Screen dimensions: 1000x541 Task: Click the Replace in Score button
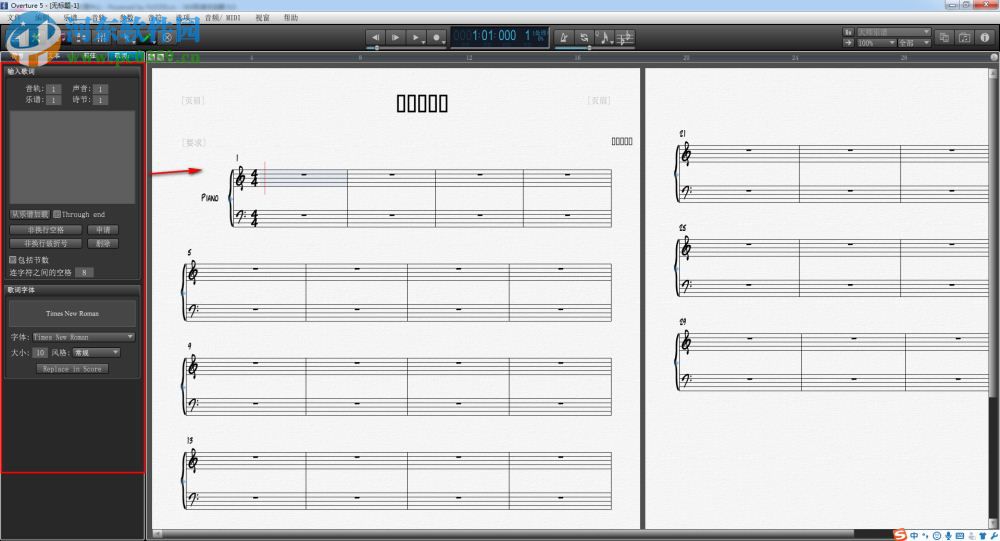72,369
